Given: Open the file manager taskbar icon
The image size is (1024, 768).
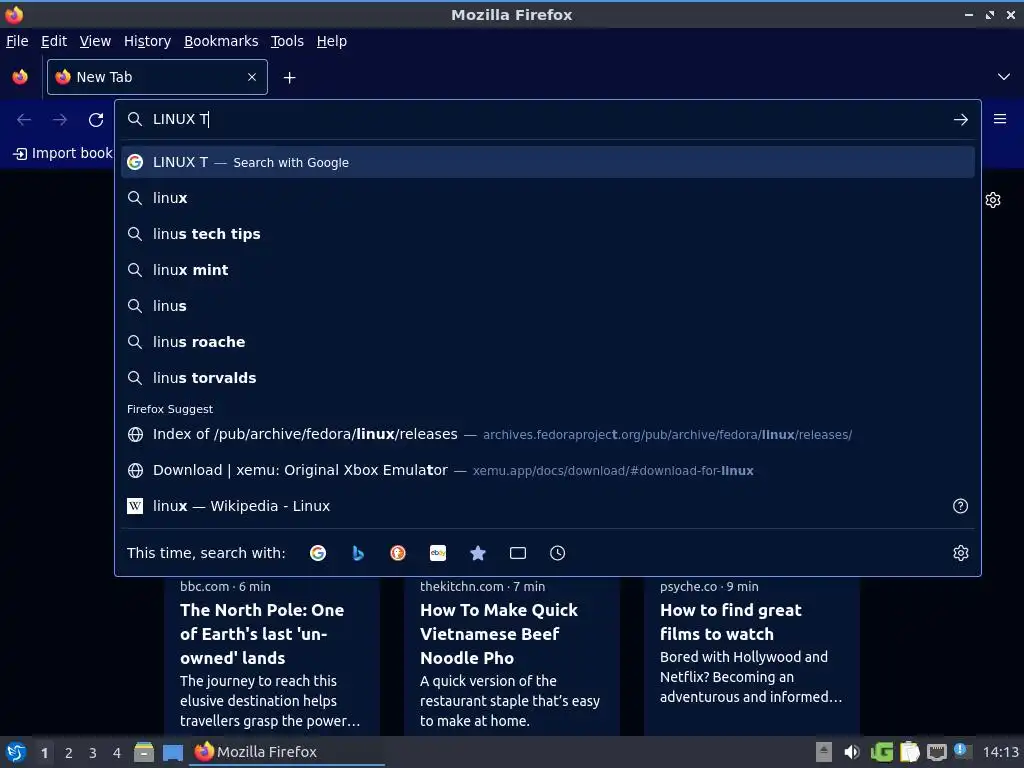Looking at the screenshot, I should tap(144, 752).
